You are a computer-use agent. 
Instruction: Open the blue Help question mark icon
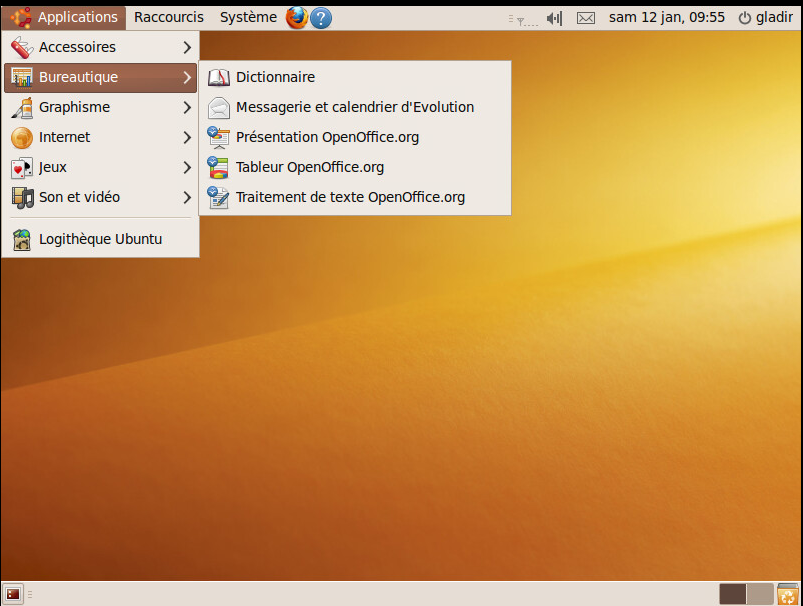click(x=321, y=17)
